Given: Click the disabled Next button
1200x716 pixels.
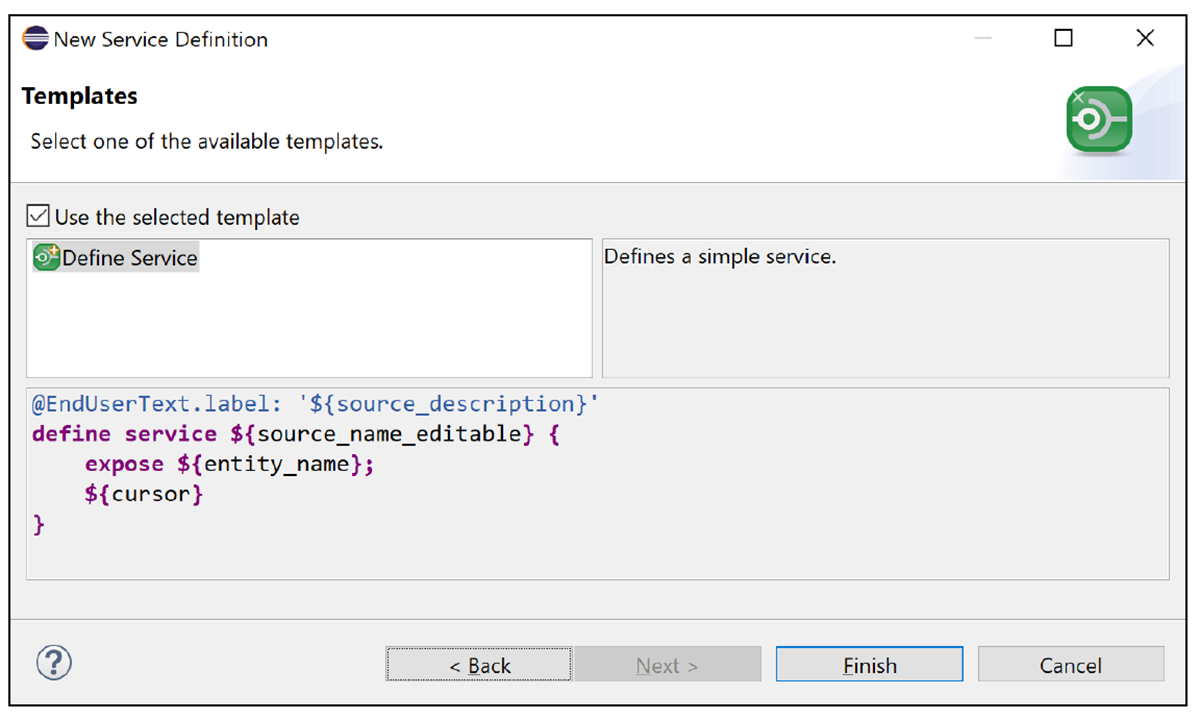Looking at the screenshot, I should click(x=667, y=664).
